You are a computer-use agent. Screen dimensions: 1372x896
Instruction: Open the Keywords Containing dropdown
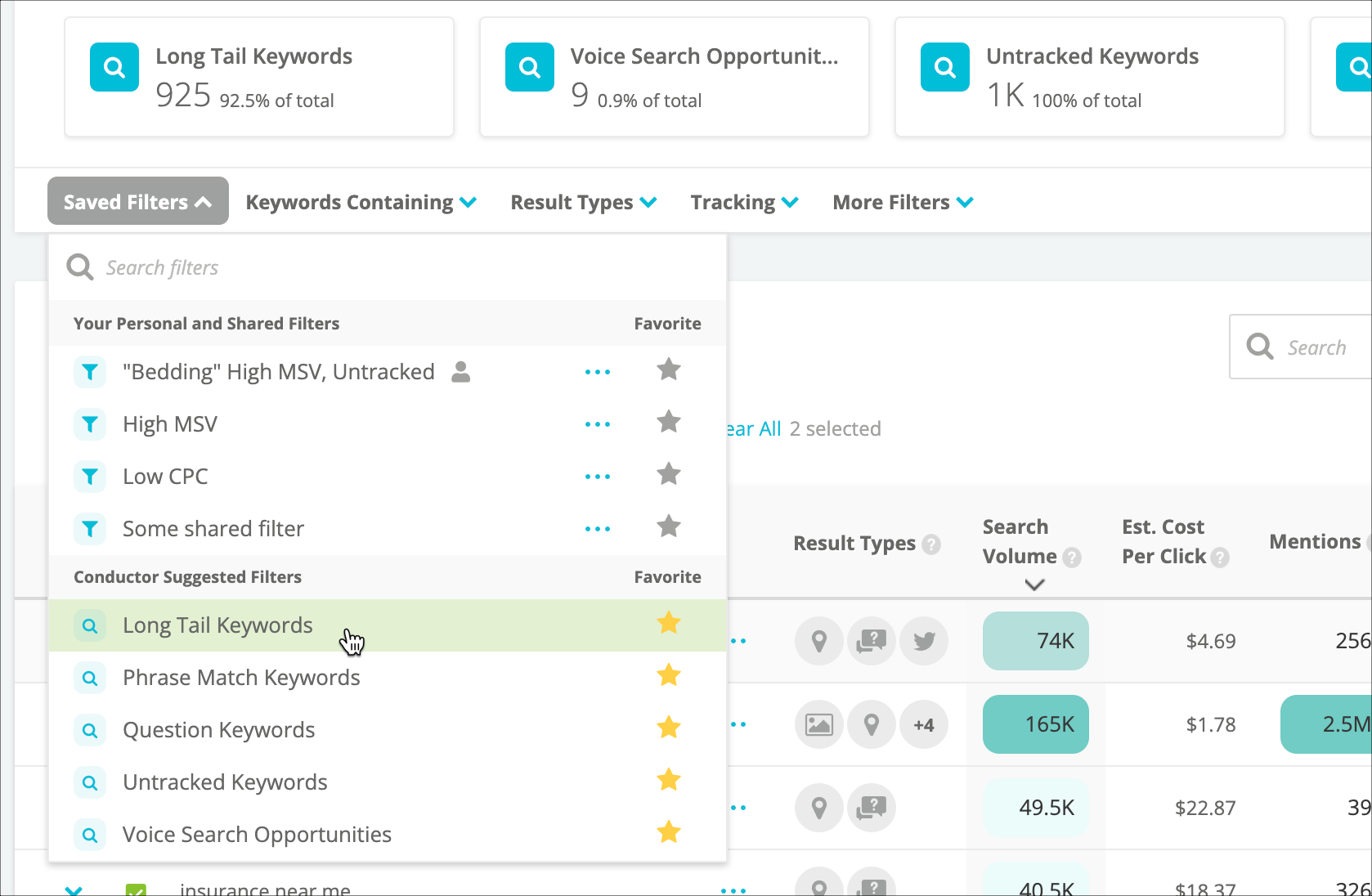tap(361, 203)
